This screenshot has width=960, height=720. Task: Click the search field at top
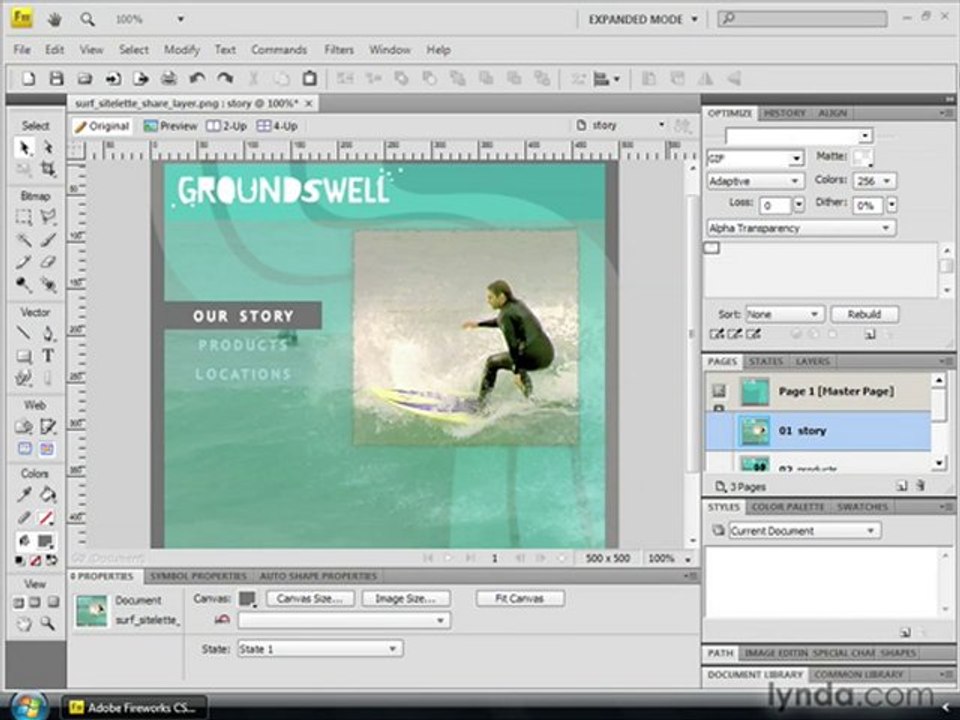tap(802, 19)
